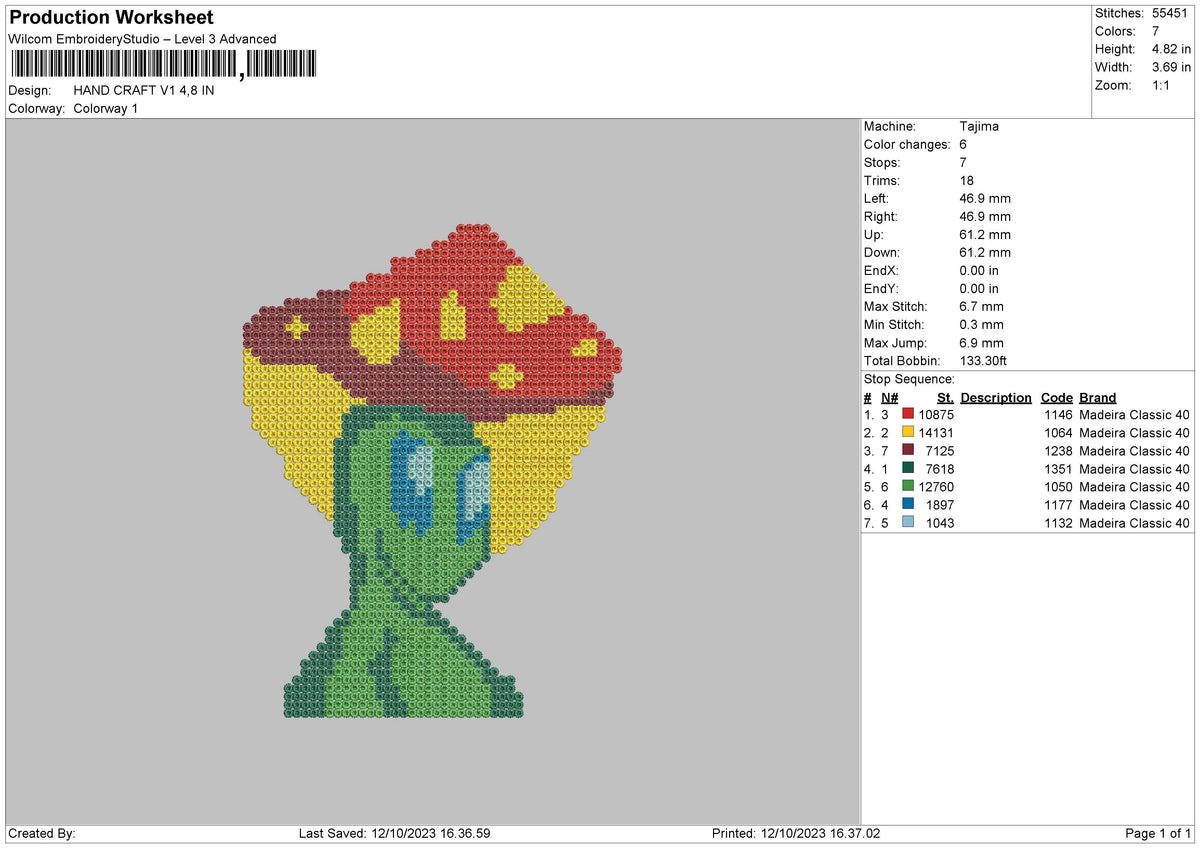Click the Total Bobbin value 133.30ft
This screenshot has width=1200, height=848.
pos(985,360)
